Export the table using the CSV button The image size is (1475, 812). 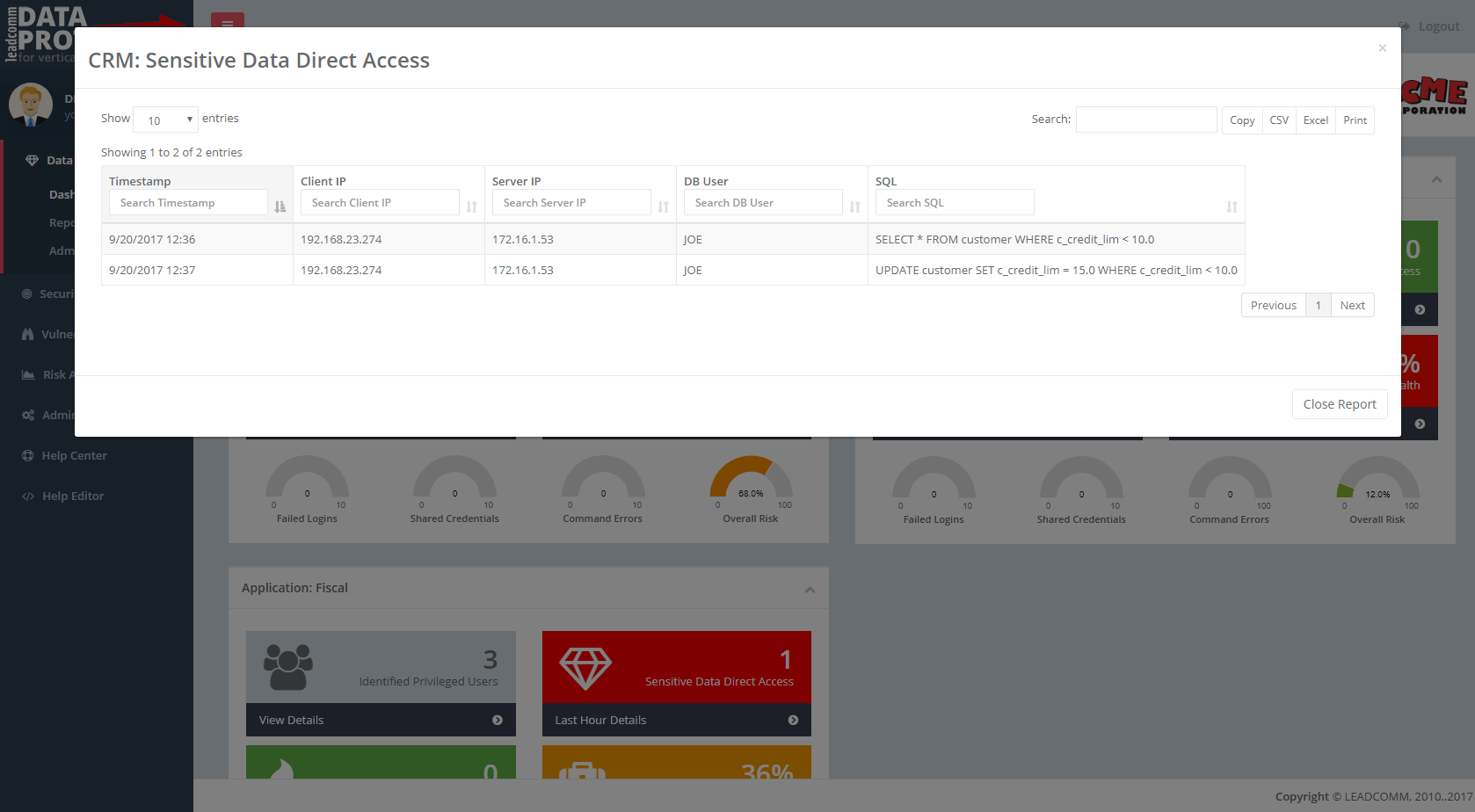[1279, 120]
